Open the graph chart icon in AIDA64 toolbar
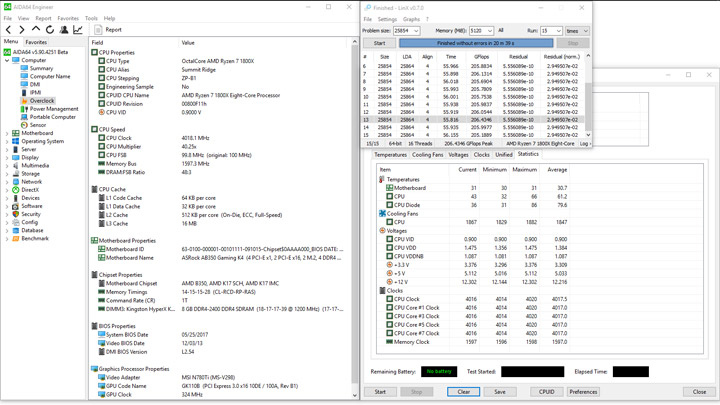The width and height of the screenshot is (720, 405). click(x=78, y=30)
